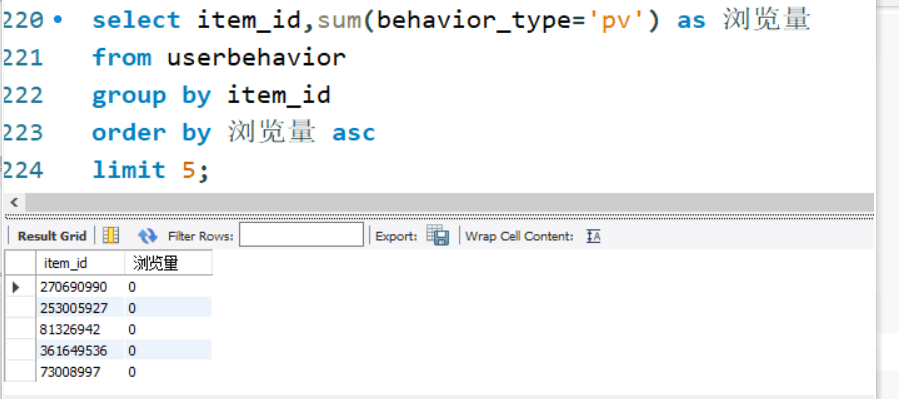Select the cell with item_id 253005927
The image size is (899, 399).
click(80, 308)
